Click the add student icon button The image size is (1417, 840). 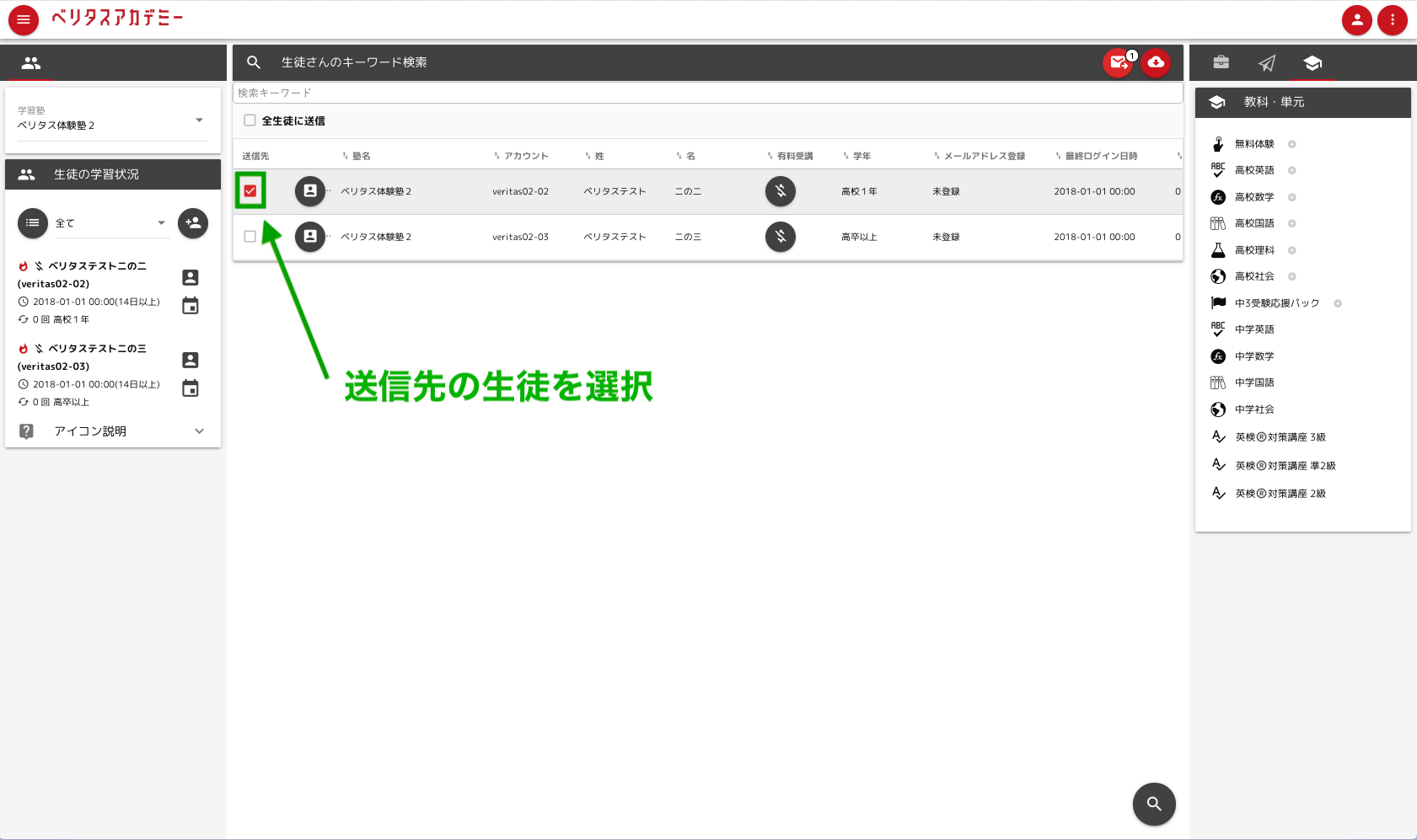(193, 223)
